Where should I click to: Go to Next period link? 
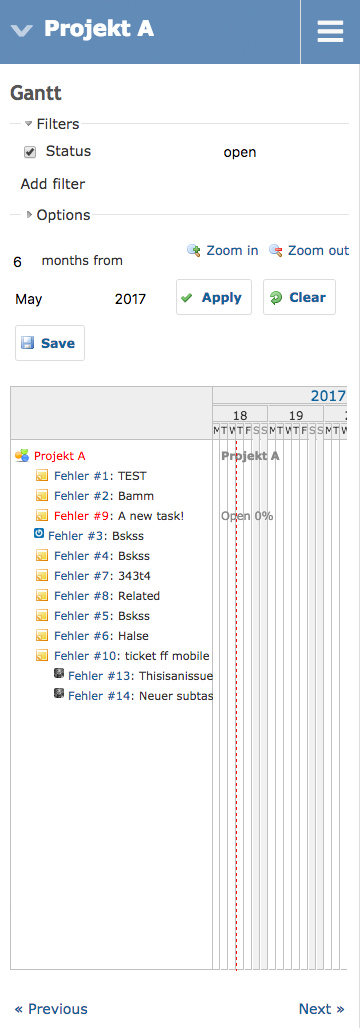(321, 1008)
